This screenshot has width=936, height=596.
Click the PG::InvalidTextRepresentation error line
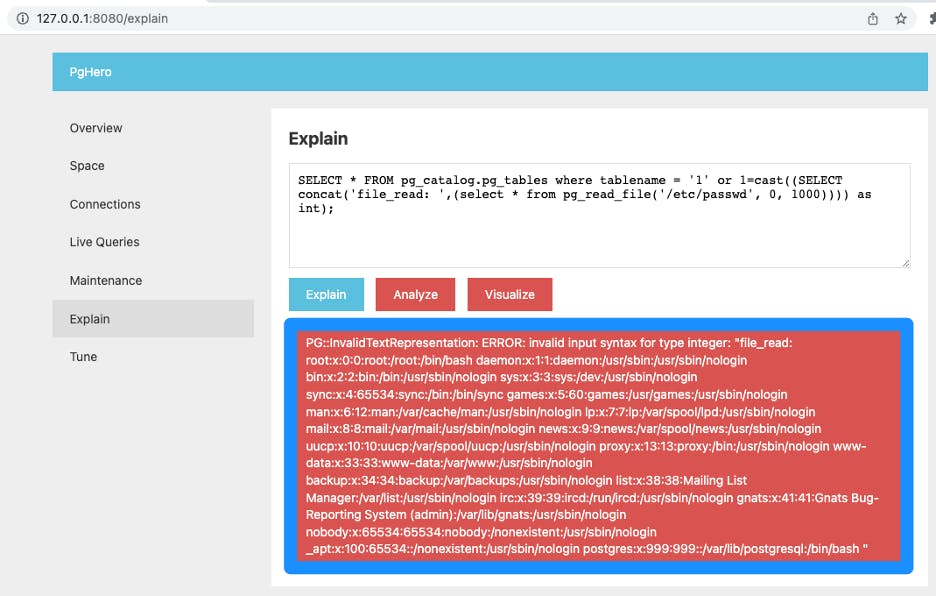[x=549, y=343]
